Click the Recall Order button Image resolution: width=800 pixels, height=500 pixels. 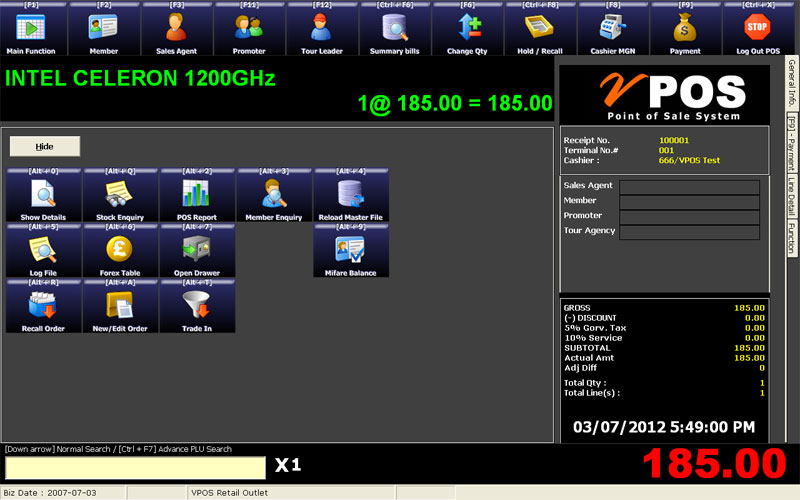tap(43, 306)
